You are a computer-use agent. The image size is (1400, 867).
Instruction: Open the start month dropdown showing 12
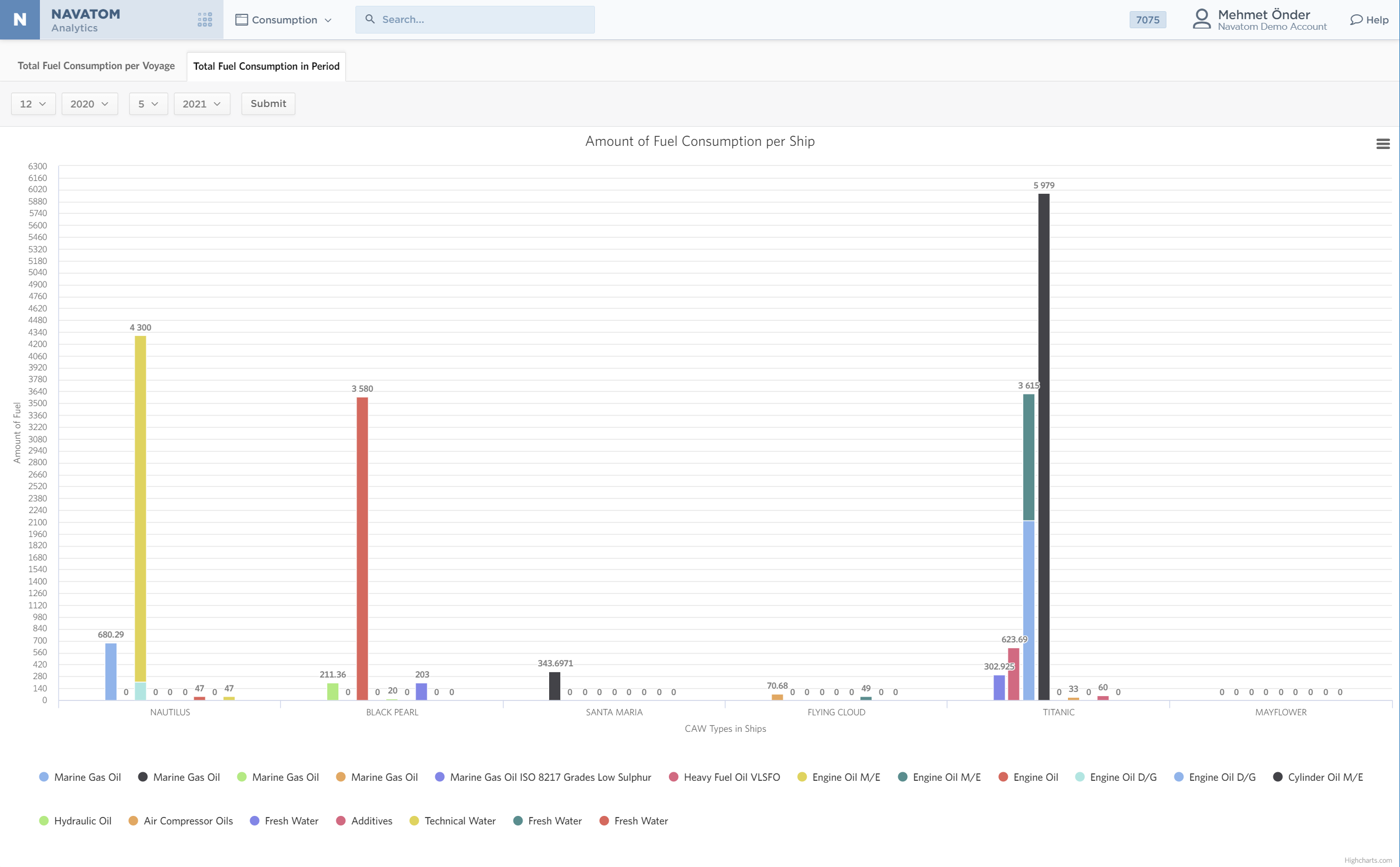(x=32, y=104)
